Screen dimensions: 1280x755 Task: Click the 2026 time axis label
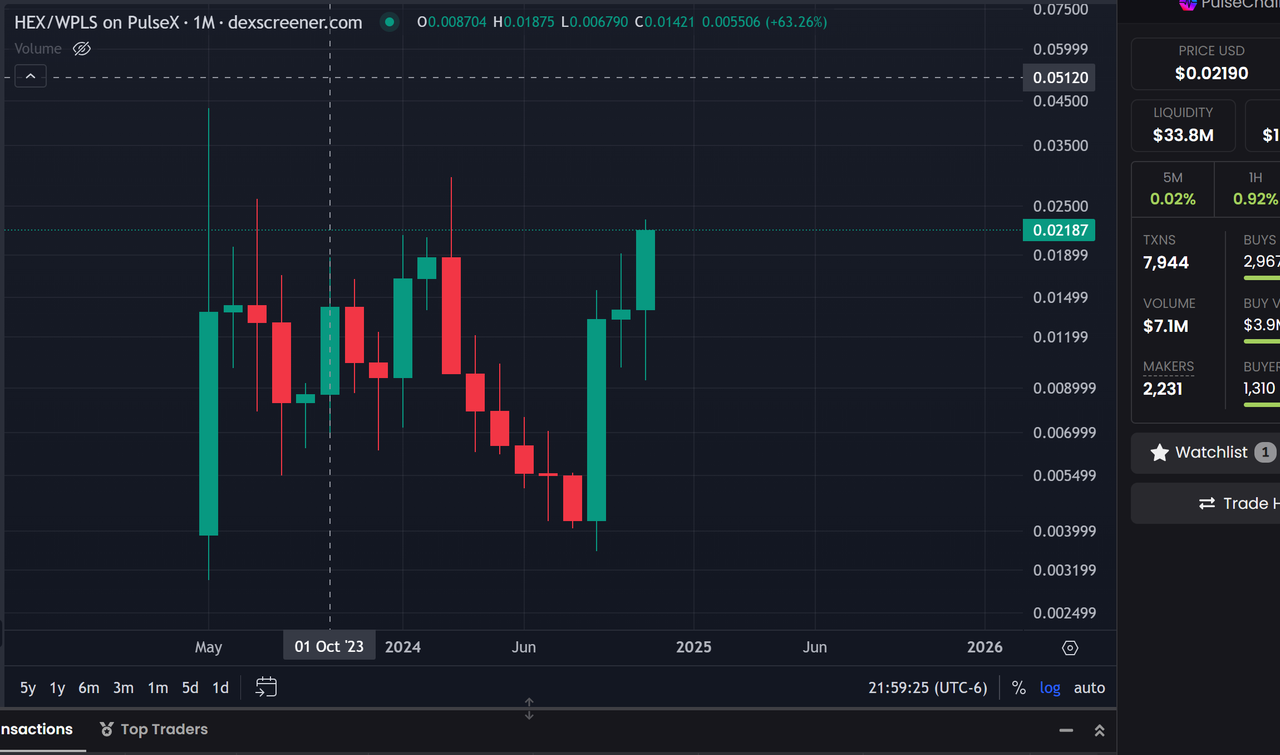985,647
